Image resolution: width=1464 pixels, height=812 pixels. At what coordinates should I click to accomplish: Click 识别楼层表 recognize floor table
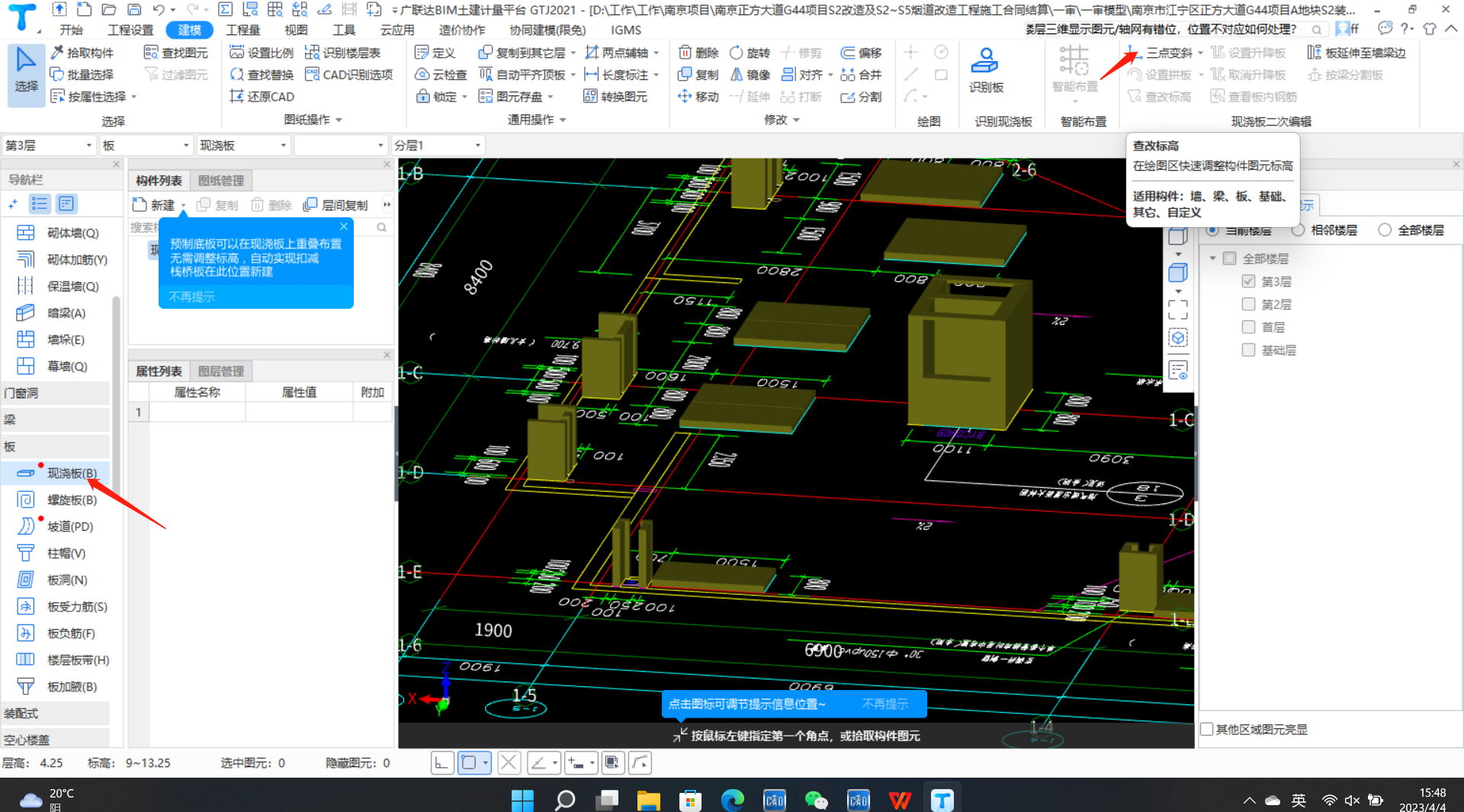coord(342,53)
